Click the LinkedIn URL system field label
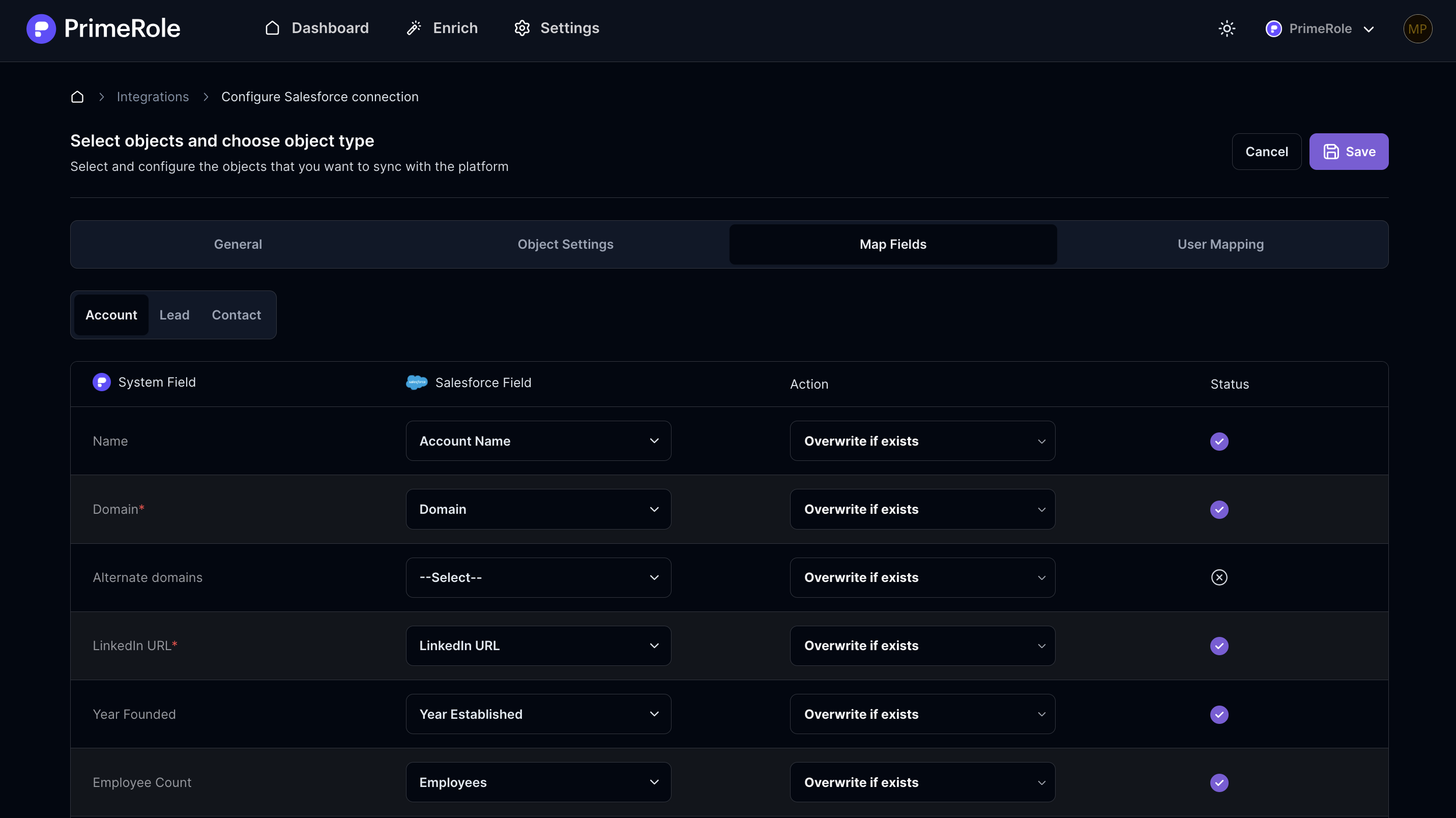 [135, 646]
